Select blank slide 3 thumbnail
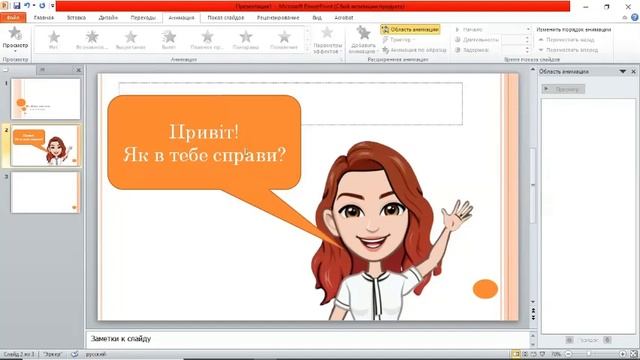 [x=46, y=192]
